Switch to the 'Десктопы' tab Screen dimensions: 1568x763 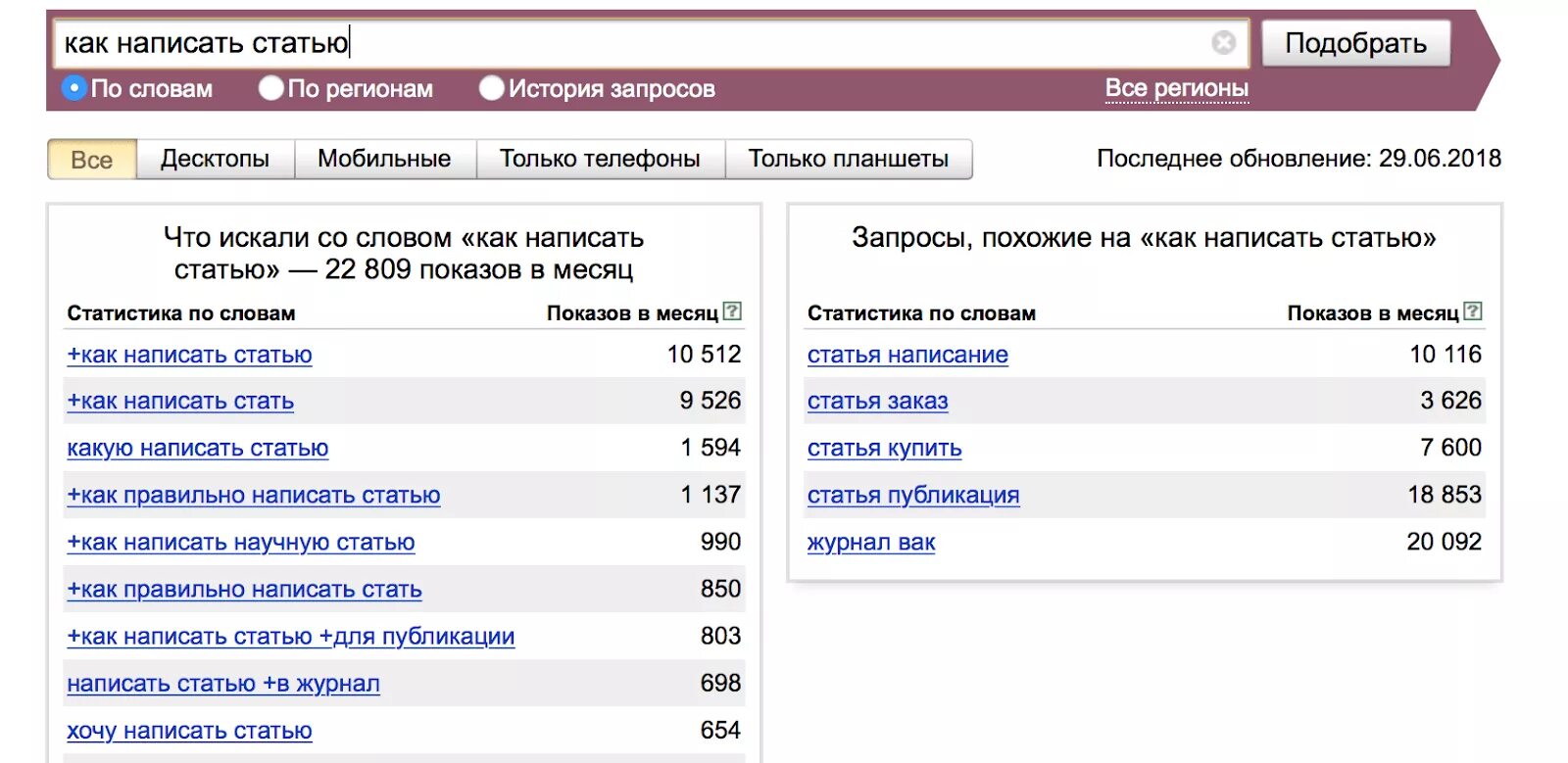(216, 159)
